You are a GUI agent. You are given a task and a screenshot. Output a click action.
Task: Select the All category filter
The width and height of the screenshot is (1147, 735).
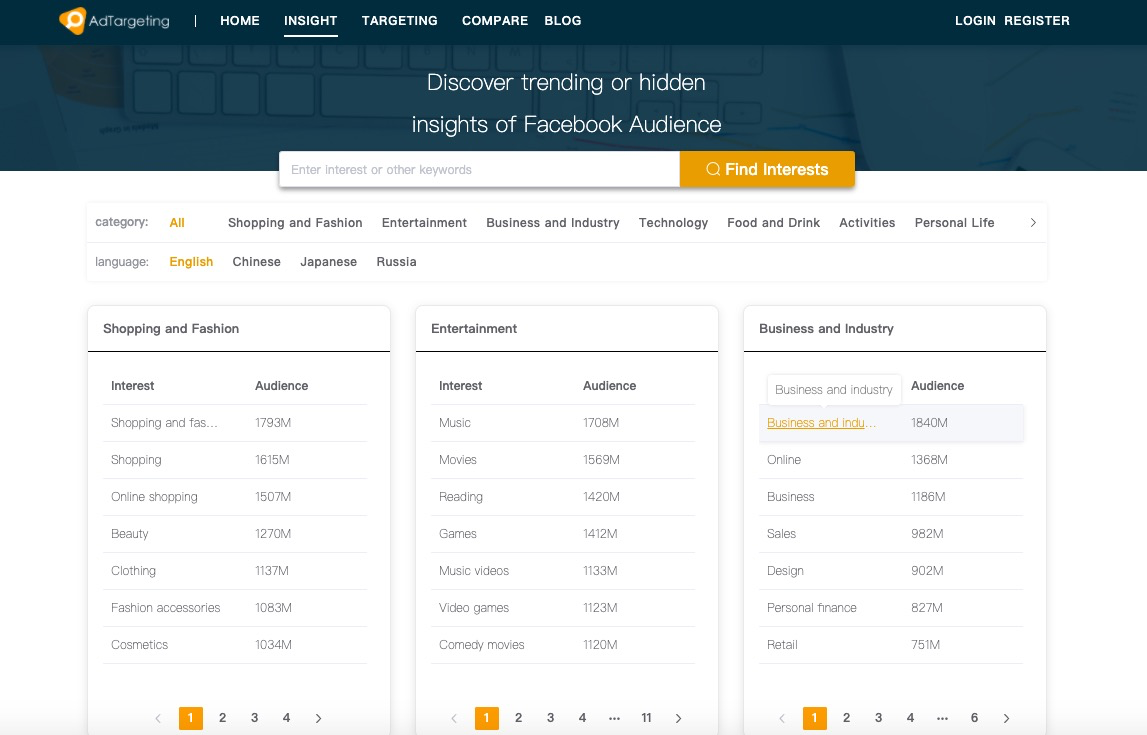(177, 223)
